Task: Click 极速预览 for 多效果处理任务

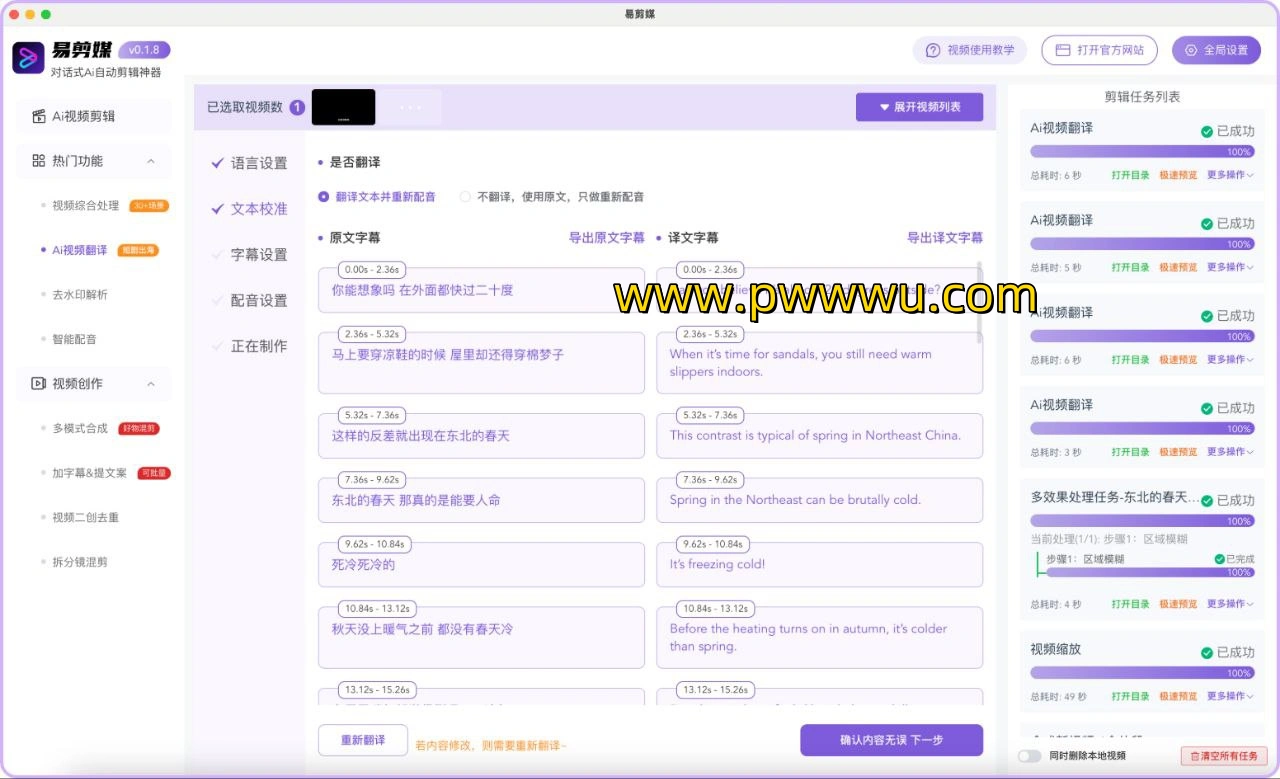Action: [x=1178, y=604]
